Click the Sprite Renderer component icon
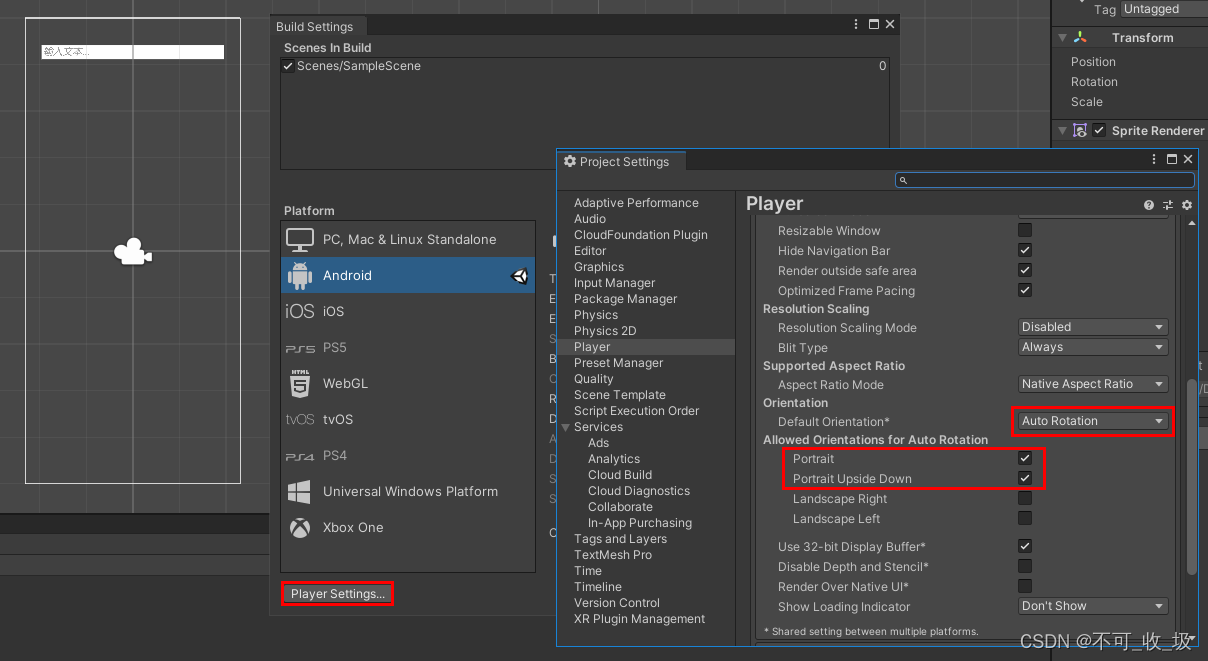1208x661 pixels. click(1080, 131)
